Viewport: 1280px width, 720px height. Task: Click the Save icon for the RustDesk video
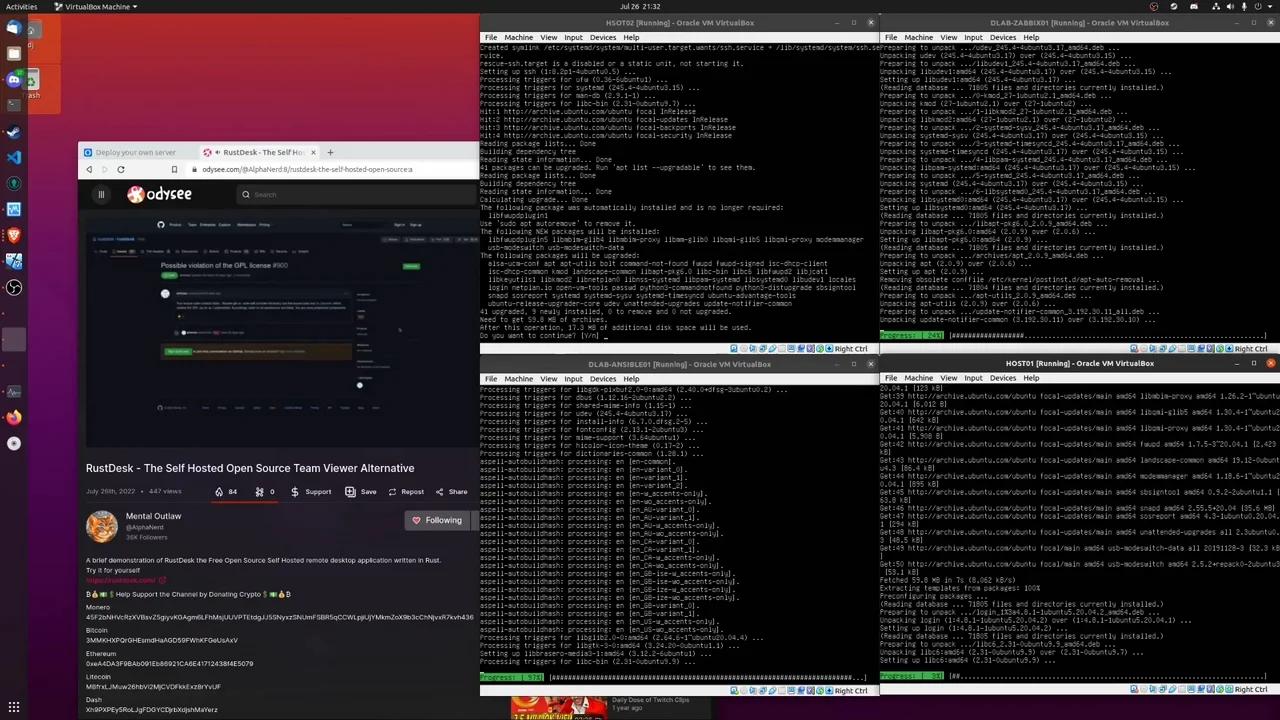(x=350, y=491)
